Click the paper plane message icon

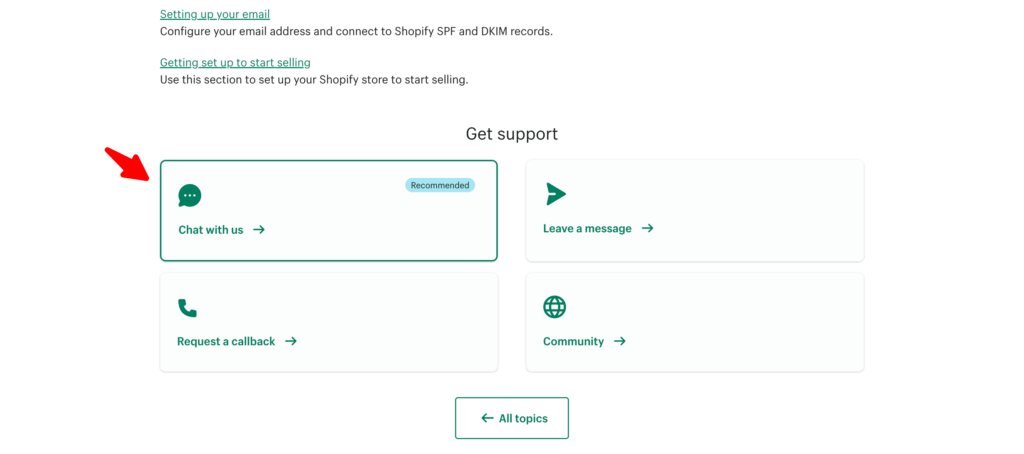pyautogui.click(x=555, y=194)
